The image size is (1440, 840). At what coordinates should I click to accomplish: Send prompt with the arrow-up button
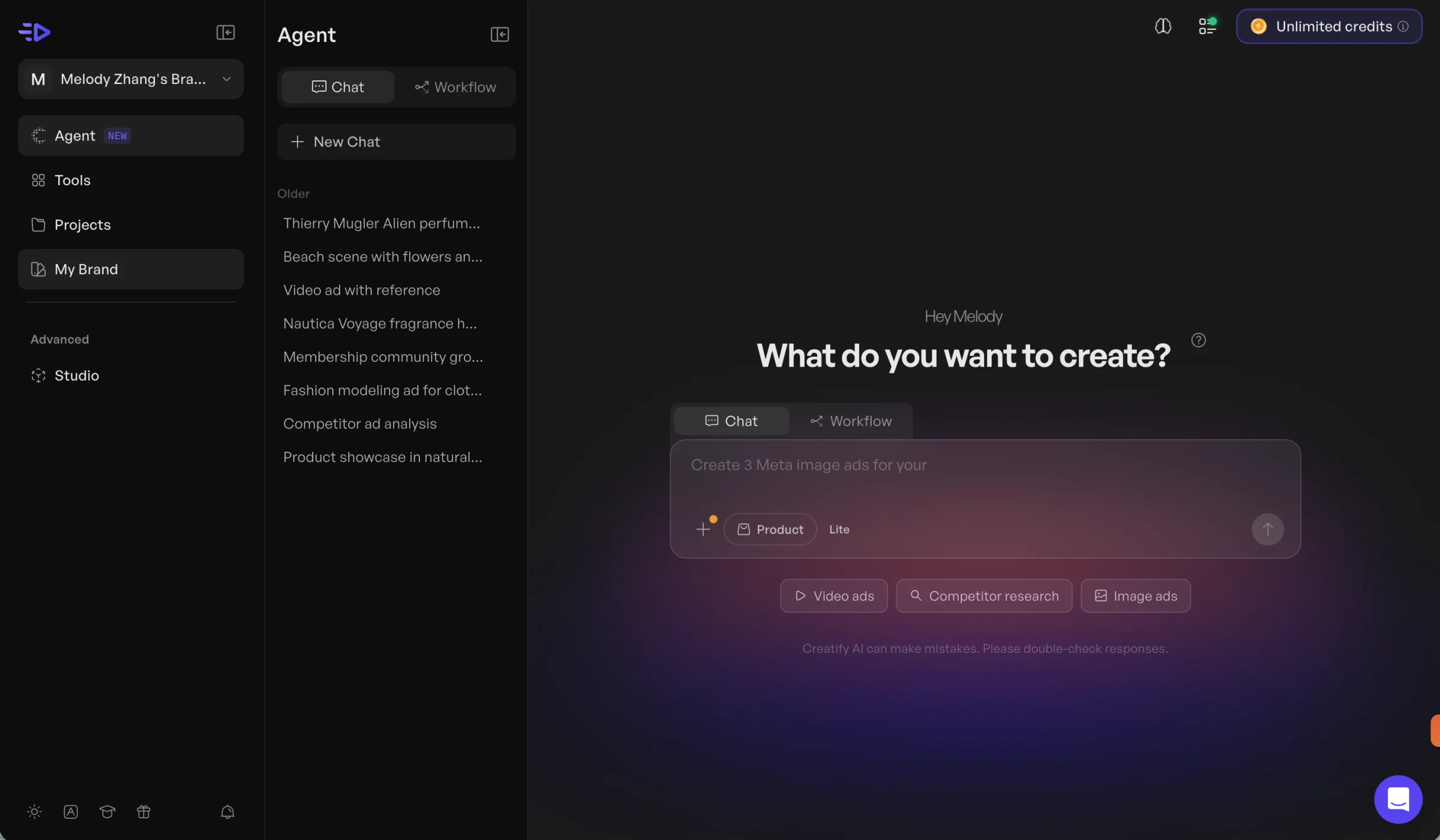click(1267, 529)
